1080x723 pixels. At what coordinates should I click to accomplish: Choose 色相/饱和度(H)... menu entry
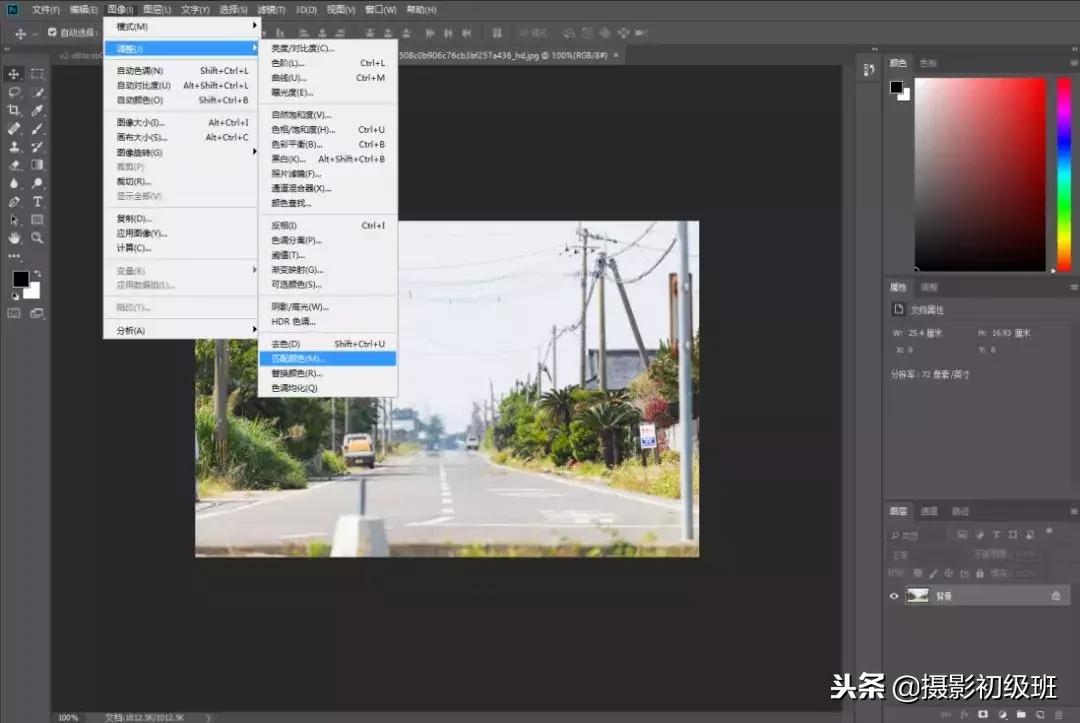[328, 129]
